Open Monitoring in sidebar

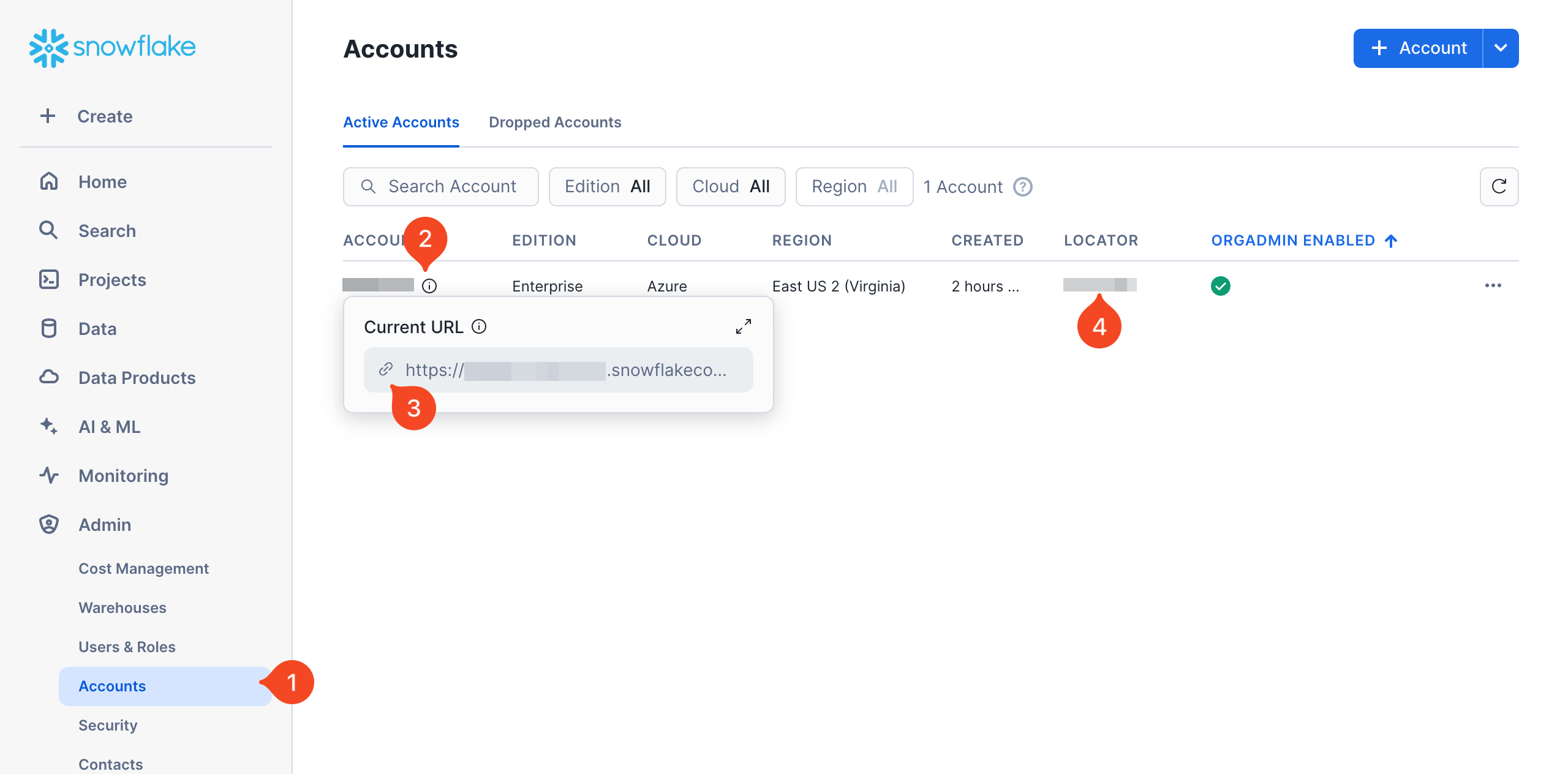pos(123,476)
